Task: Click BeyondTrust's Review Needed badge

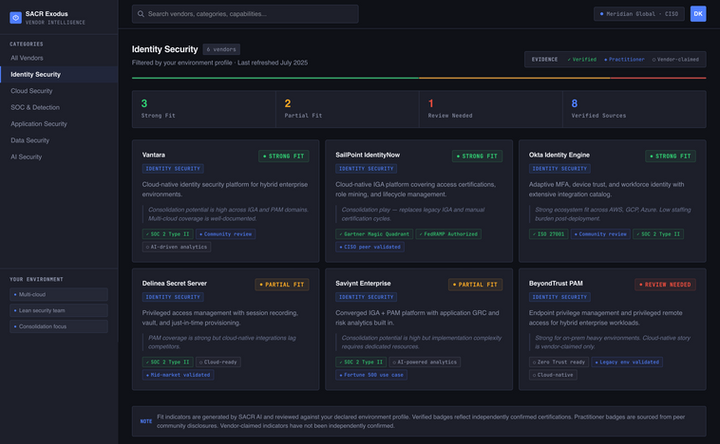Action: click(665, 285)
